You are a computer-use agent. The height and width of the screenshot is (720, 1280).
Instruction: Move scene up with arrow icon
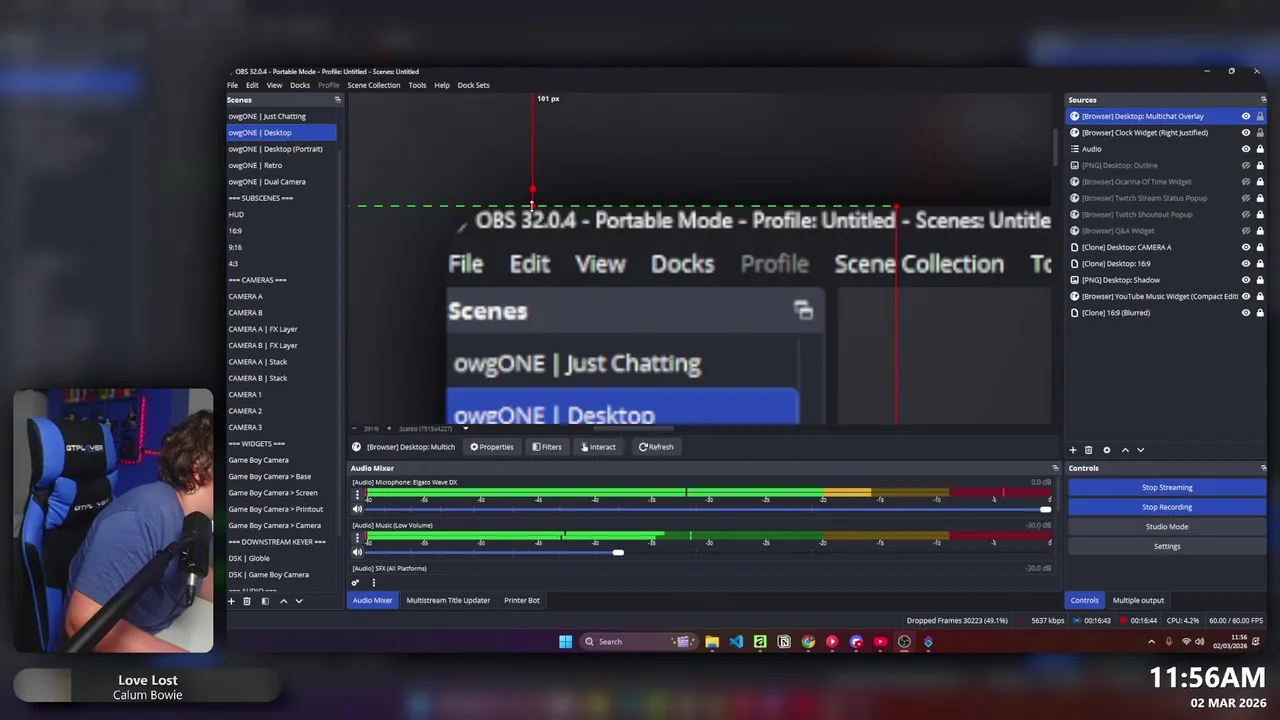coord(283,601)
